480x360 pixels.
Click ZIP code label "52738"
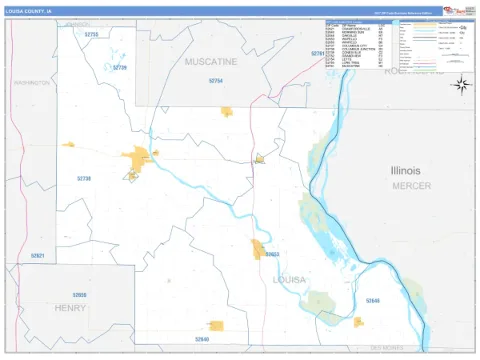[x=84, y=179]
